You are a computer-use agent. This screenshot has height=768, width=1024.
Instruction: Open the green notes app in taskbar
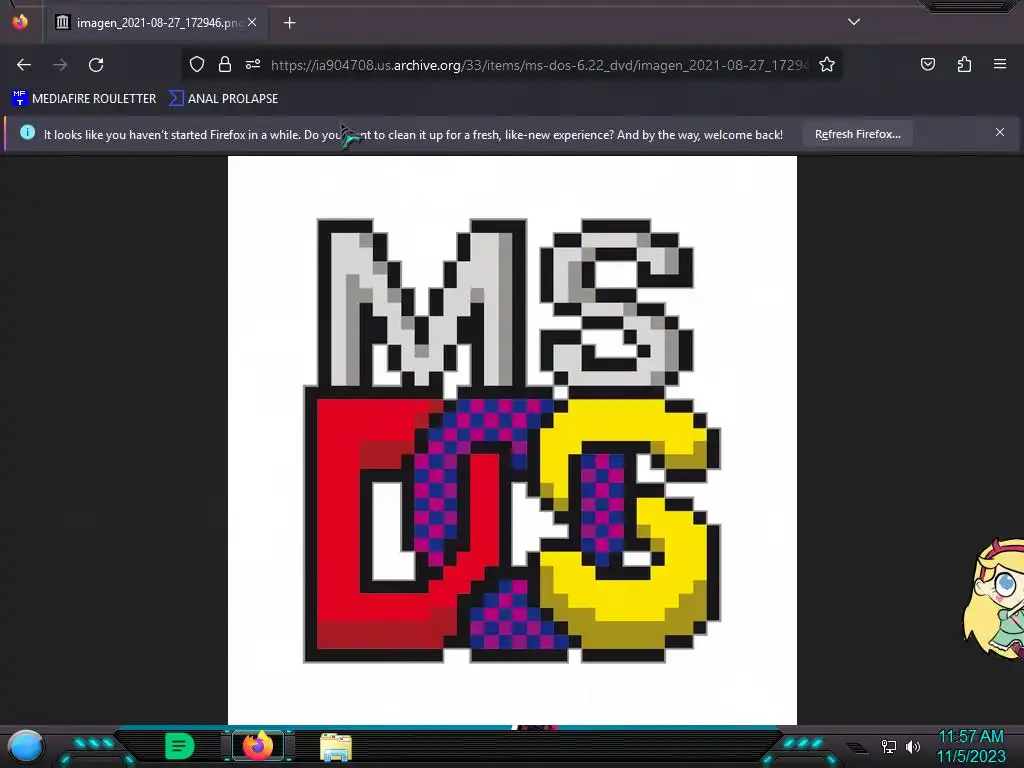click(x=180, y=746)
